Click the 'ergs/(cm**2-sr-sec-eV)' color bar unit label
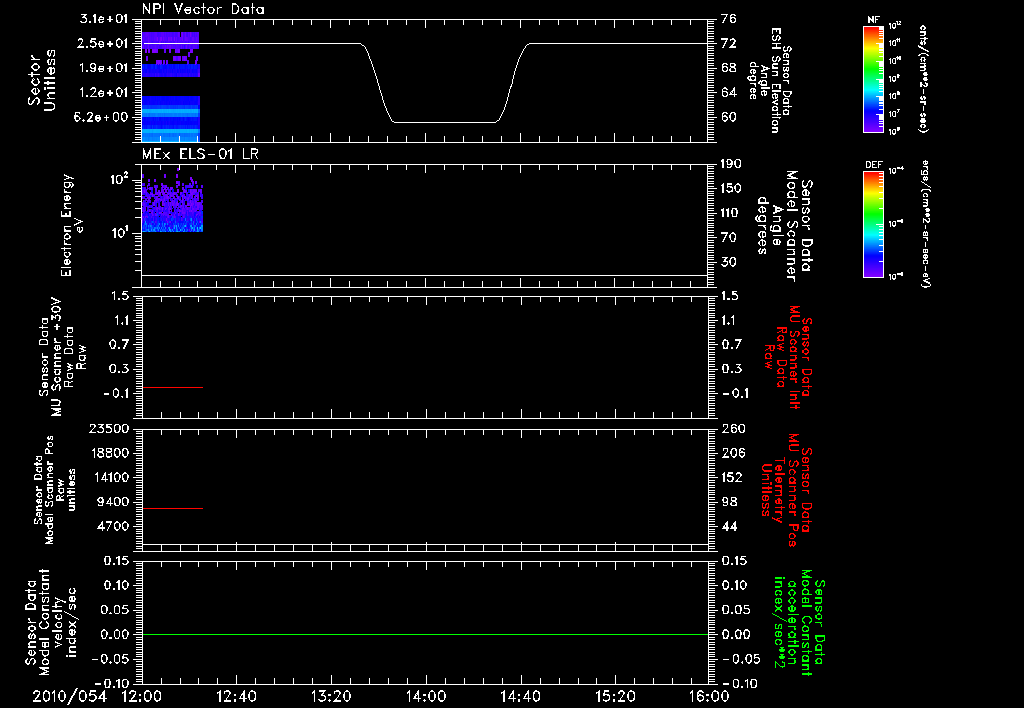Image resolution: width=1024 pixels, height=708 pixels. pos(925,224)
